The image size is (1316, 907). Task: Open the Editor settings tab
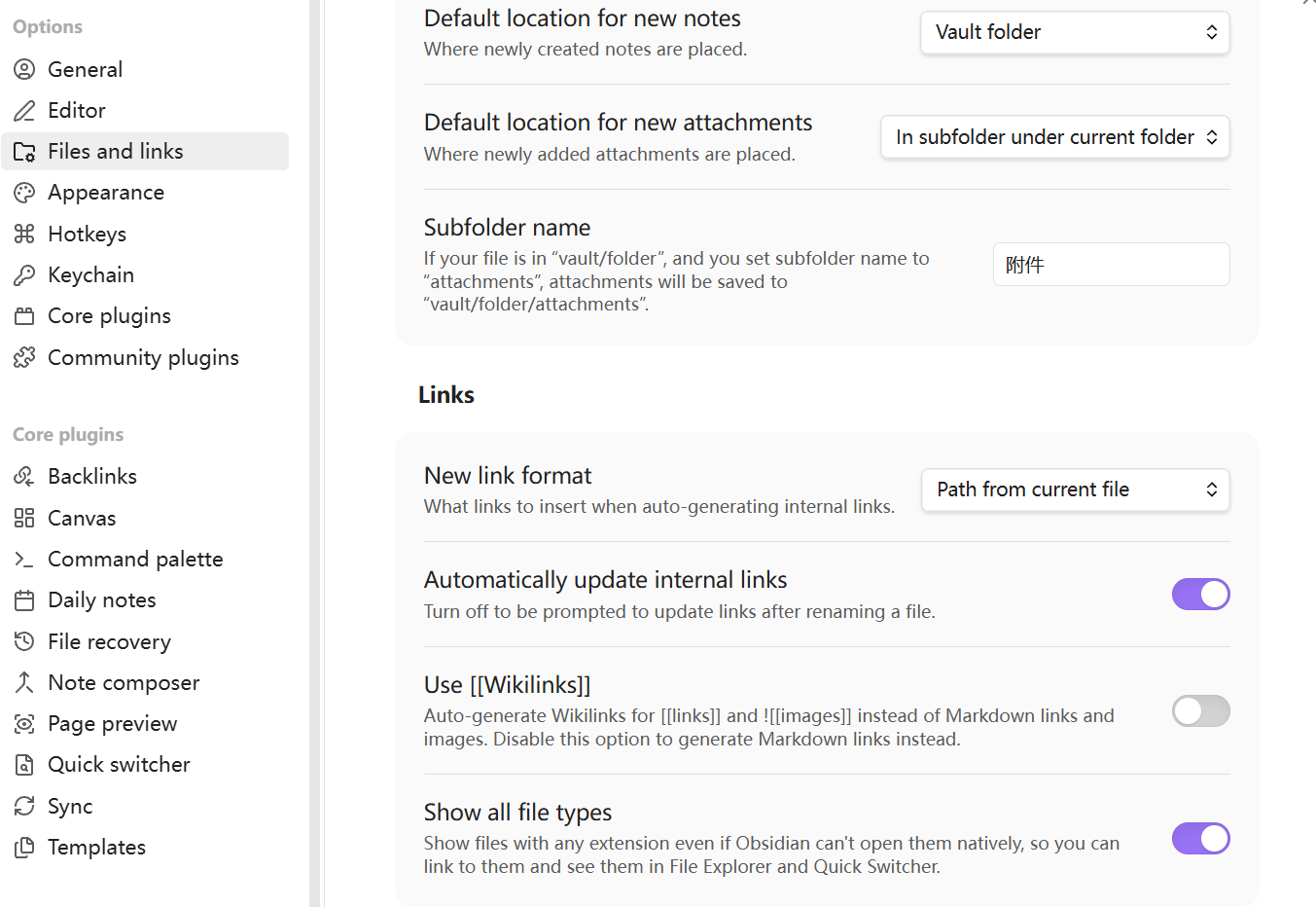coord(77,111)
